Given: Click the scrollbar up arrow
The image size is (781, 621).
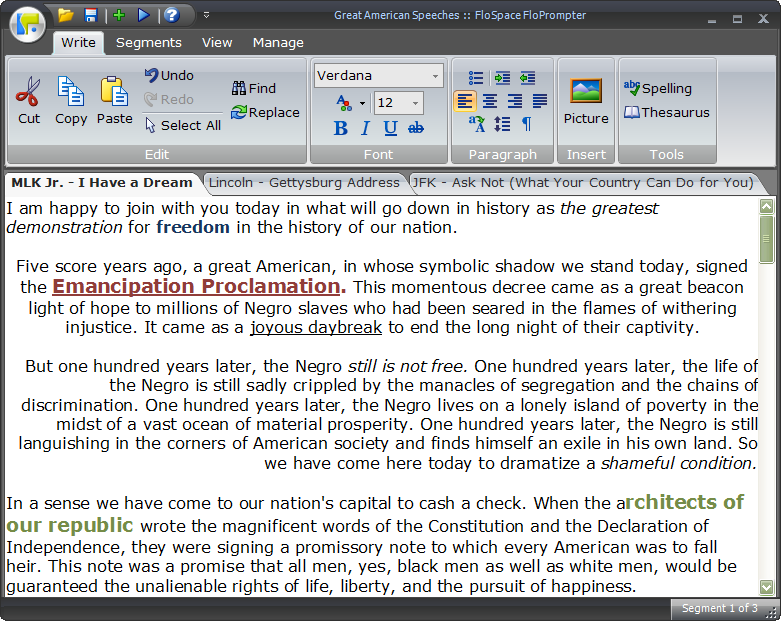Looking at the screenshot, I should click(x=766, y=206).
